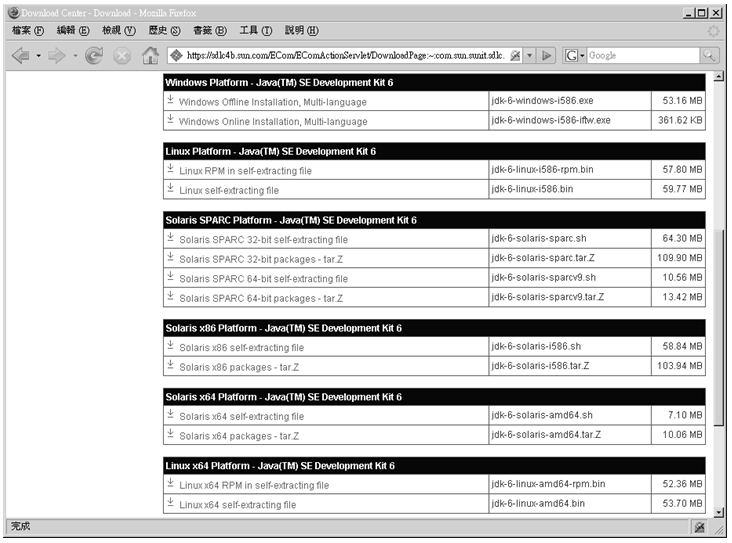Click download arrow icon beside Solaris SPARC 32-bit self-extracting
Screen dimensions: 732x543
click(x=170, y=237)
